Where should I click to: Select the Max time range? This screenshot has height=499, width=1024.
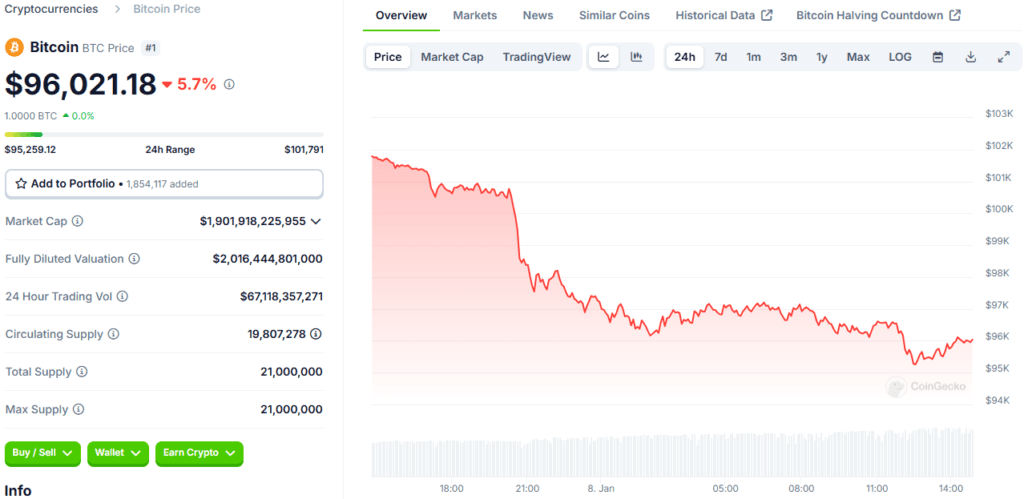click(858, 57)
